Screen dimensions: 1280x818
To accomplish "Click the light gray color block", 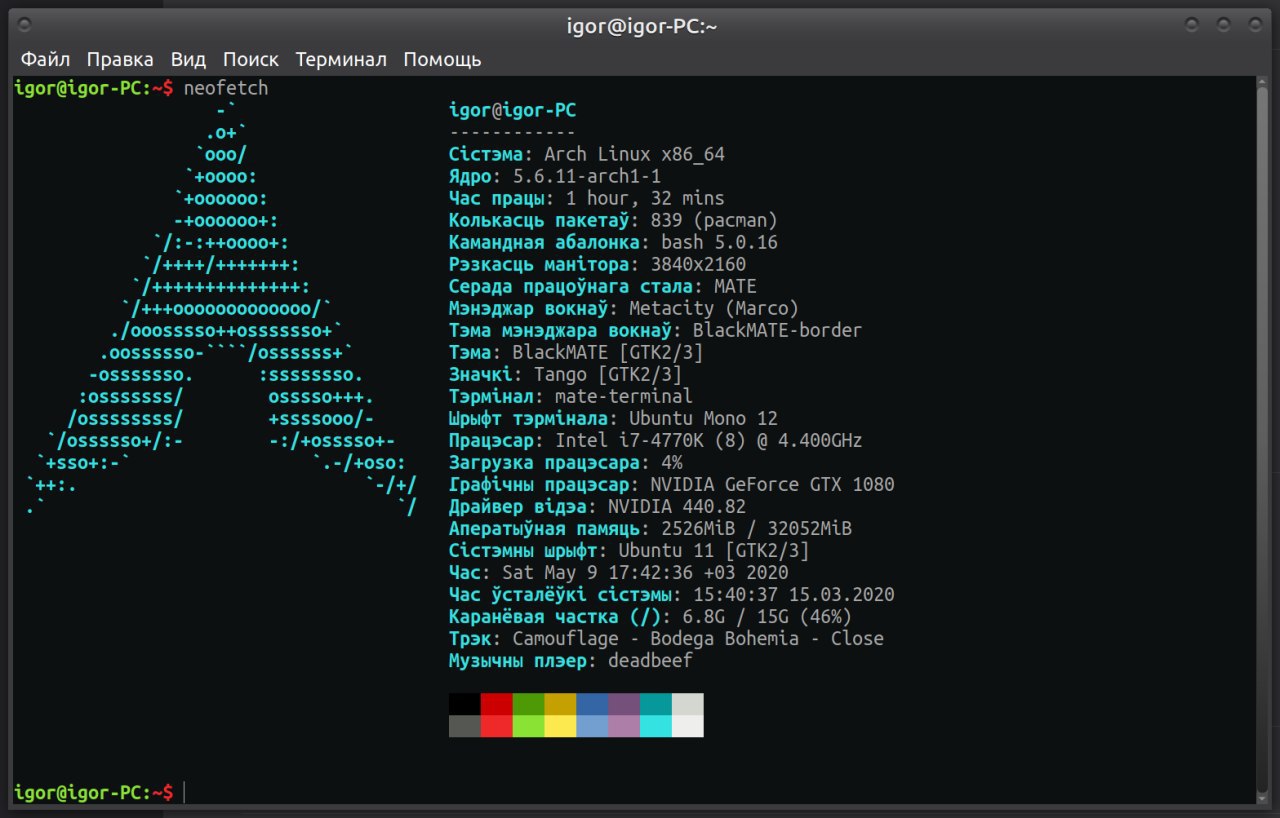I will tap(688, 704).
